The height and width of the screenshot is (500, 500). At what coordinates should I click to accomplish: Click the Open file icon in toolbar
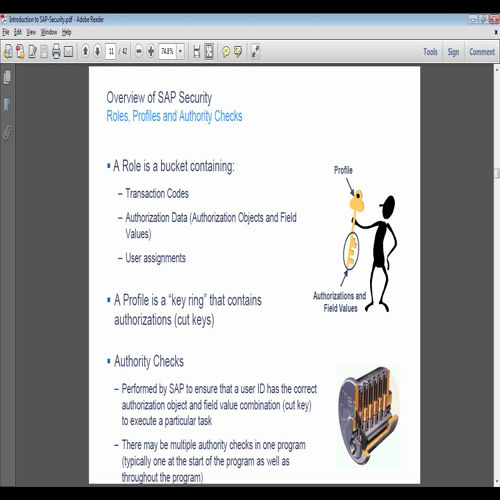[x=8, y=52]
